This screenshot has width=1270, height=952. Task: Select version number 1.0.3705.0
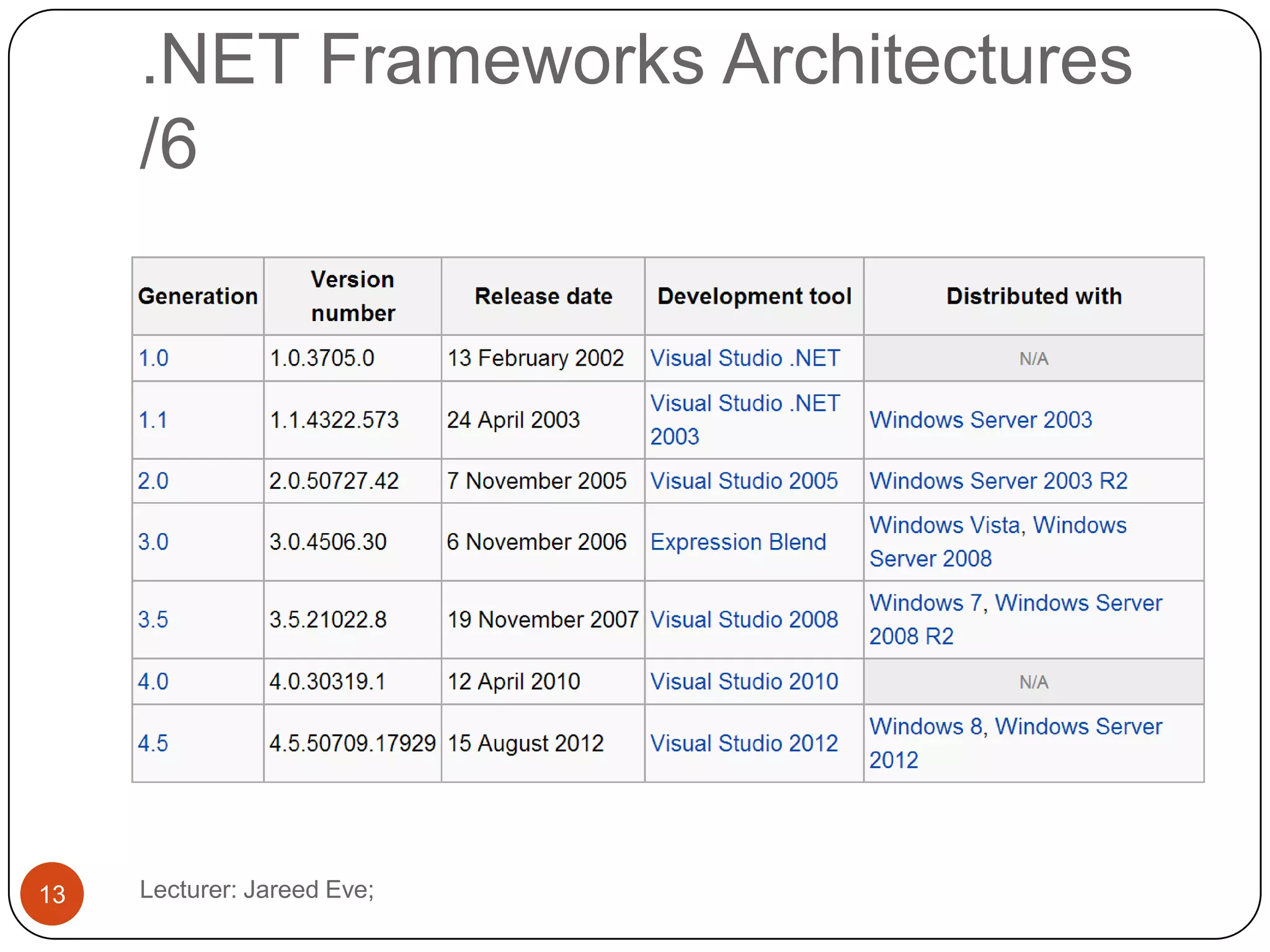click(322, 358)
